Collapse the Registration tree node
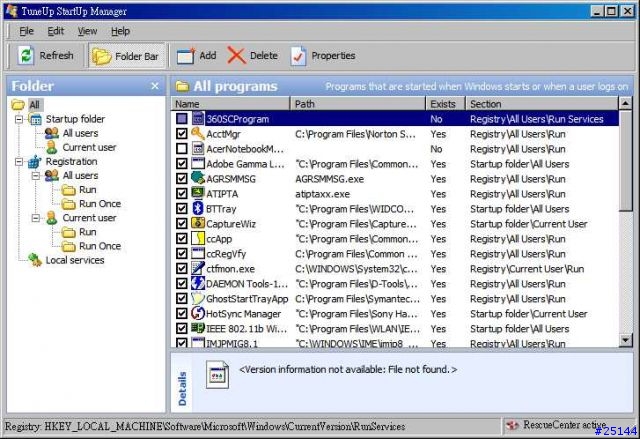 (19, 162)
